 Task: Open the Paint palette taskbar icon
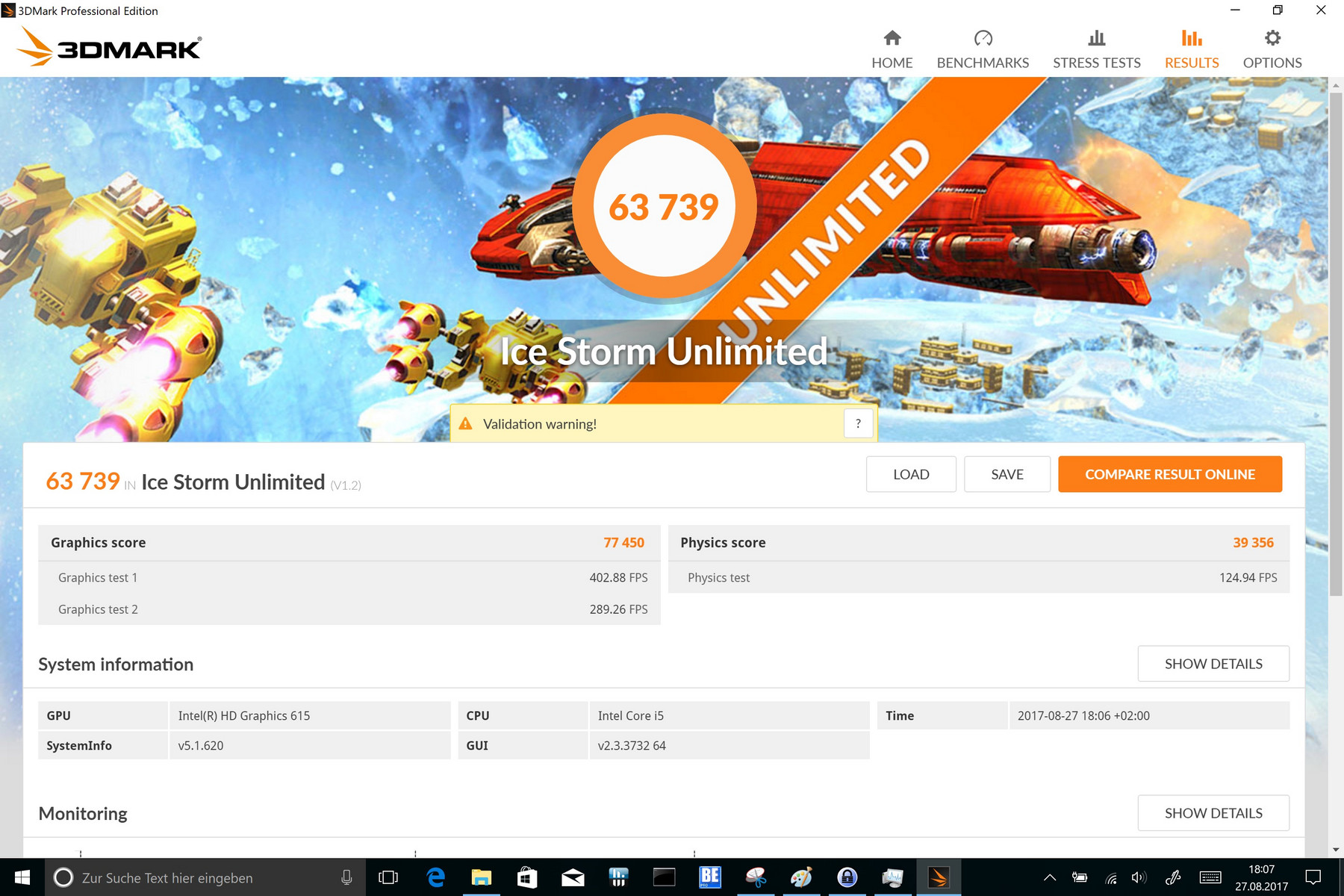(801, 877)
